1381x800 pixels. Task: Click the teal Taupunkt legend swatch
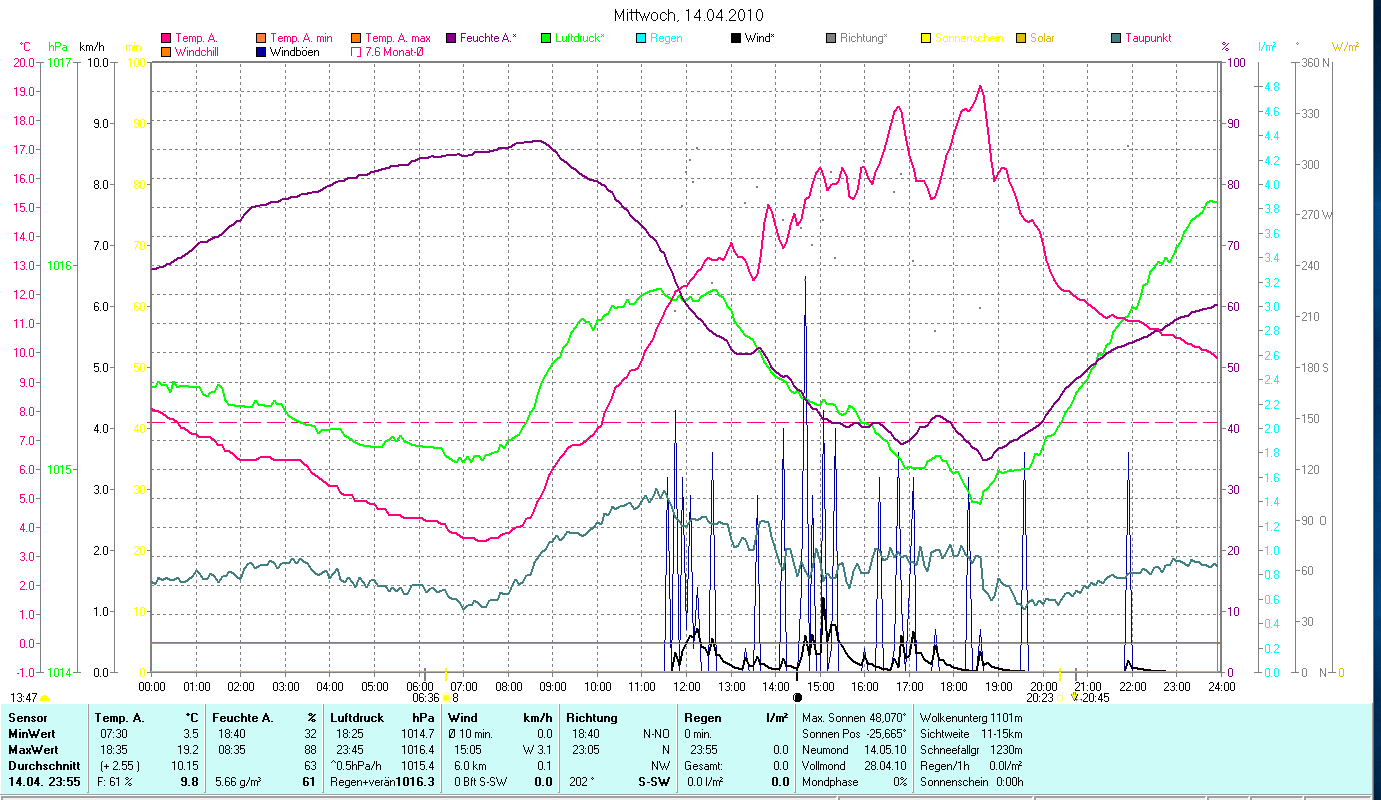point(1116,38)
